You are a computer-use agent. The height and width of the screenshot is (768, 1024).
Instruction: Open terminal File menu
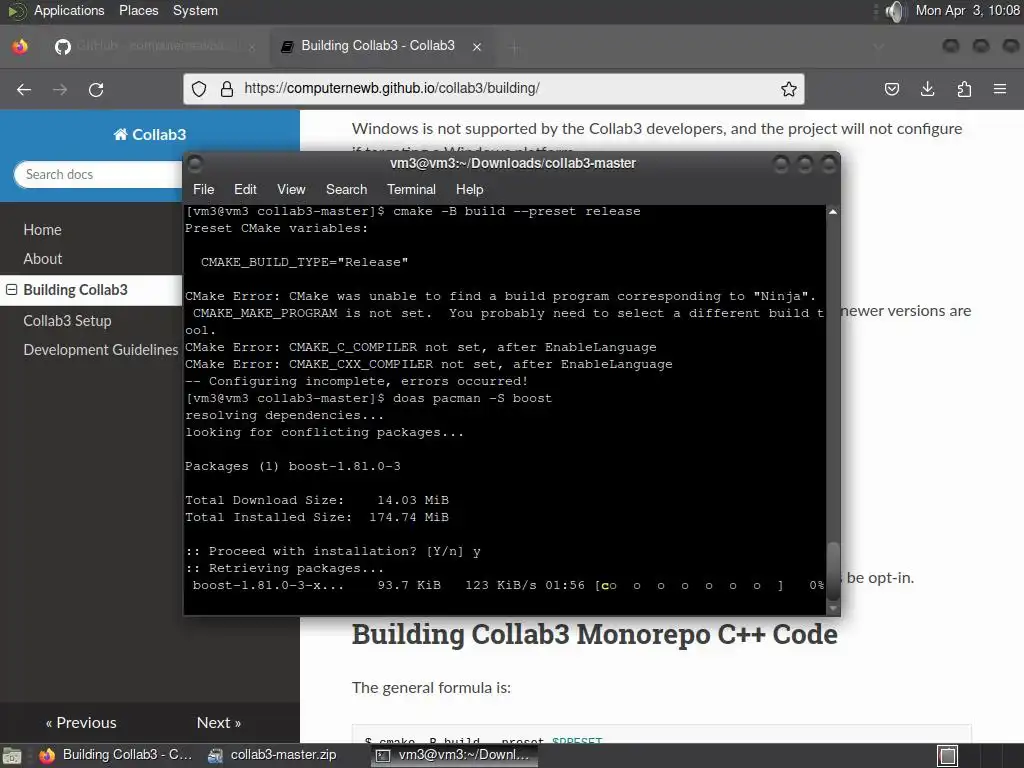coord(203,189)
